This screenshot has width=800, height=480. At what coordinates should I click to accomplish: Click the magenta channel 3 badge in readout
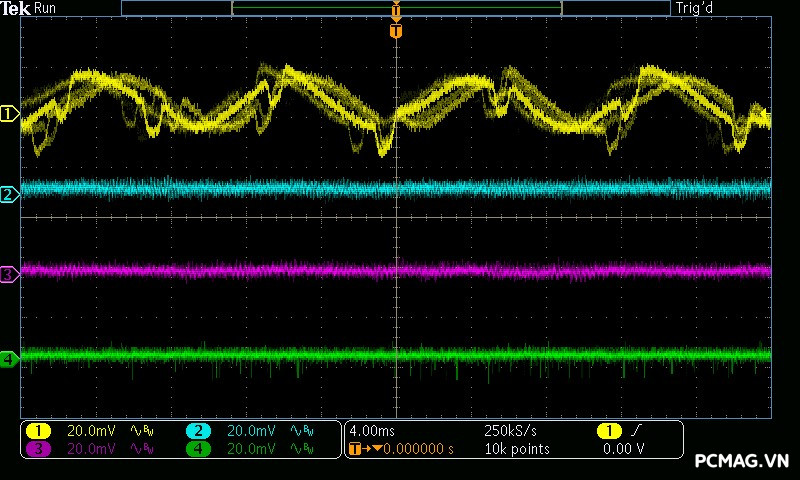(38, 449)
